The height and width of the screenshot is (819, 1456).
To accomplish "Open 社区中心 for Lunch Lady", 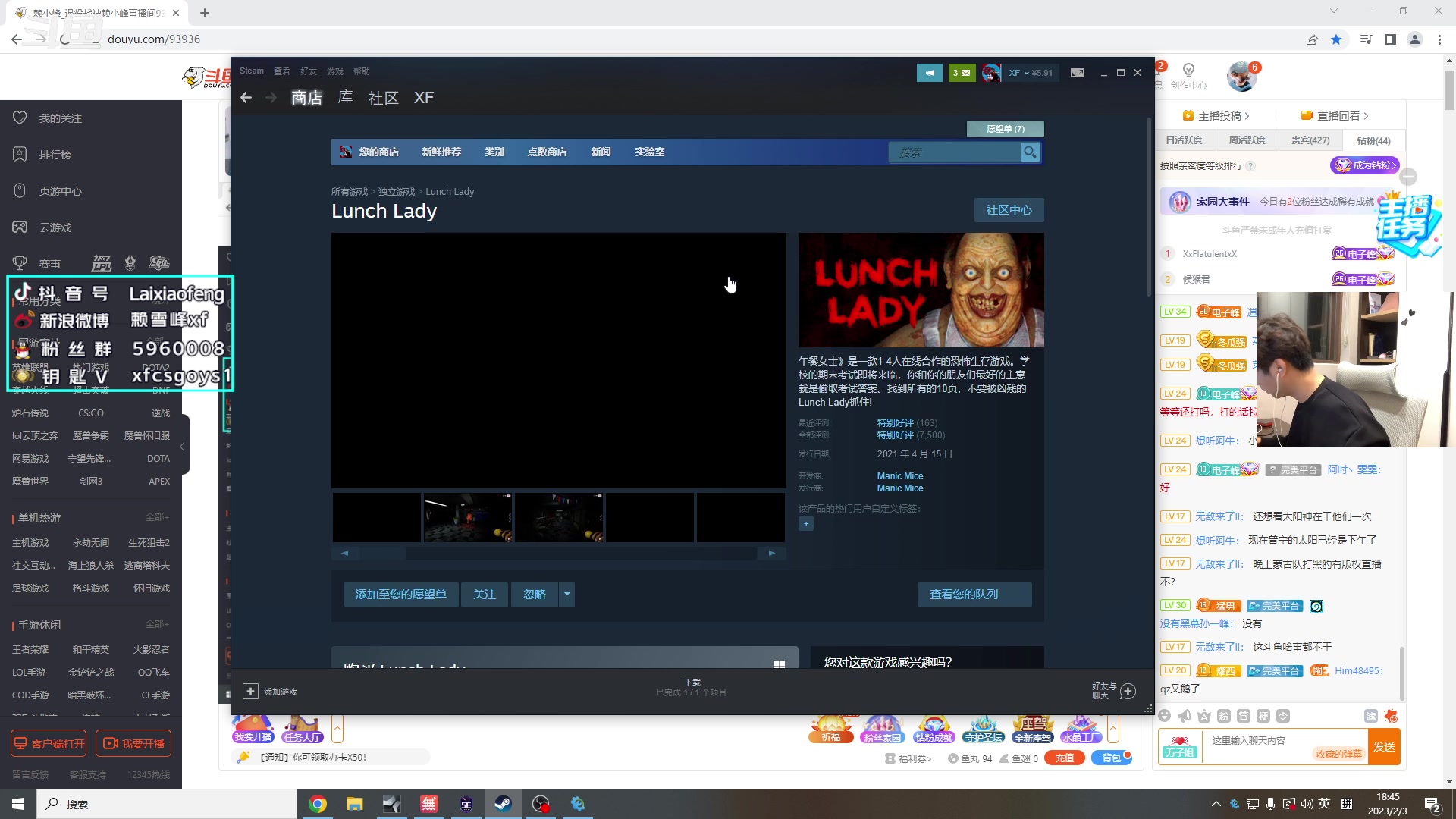I will tap(1009, 210).
